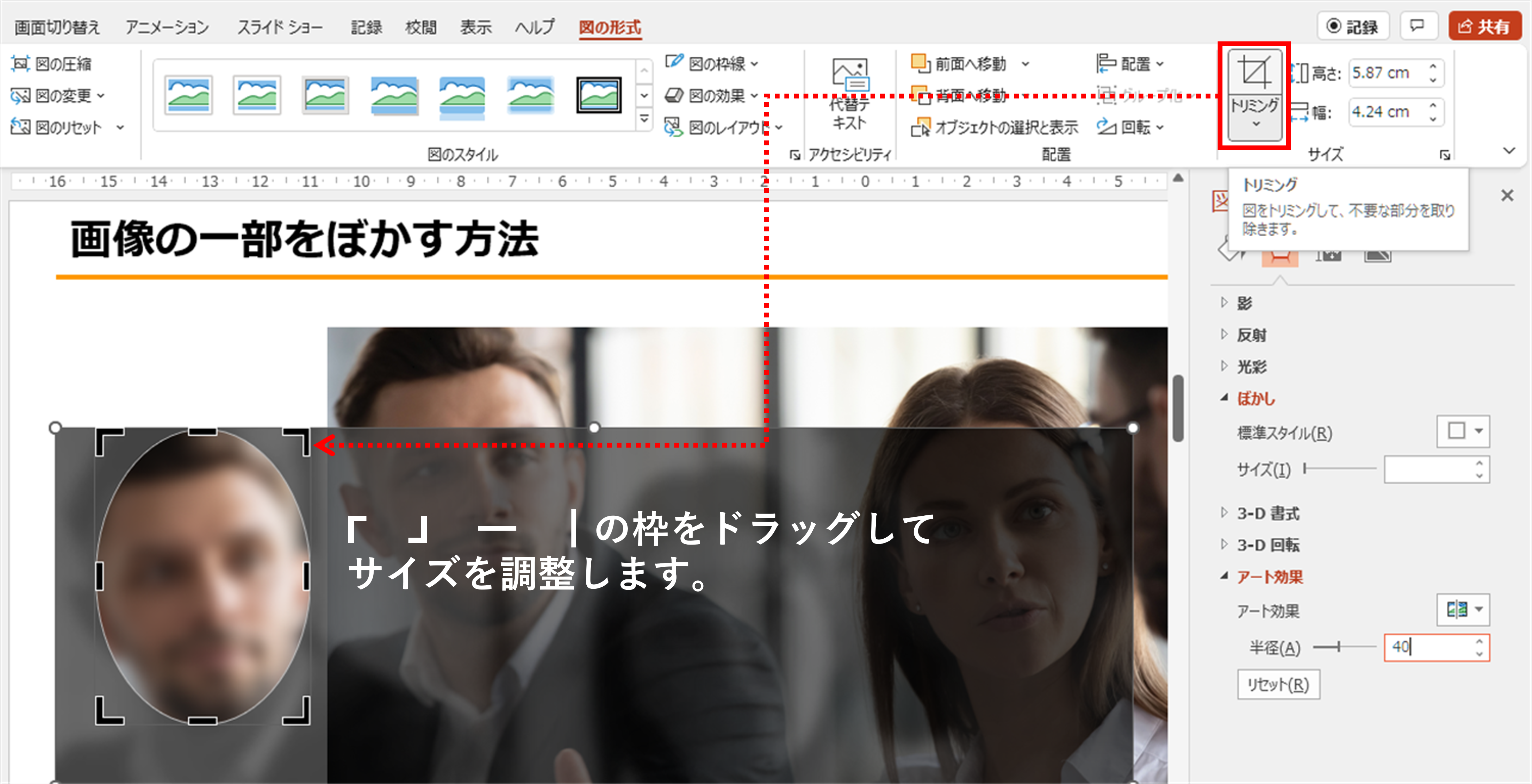Open the アート効果 gallery dropdown

1462,609
